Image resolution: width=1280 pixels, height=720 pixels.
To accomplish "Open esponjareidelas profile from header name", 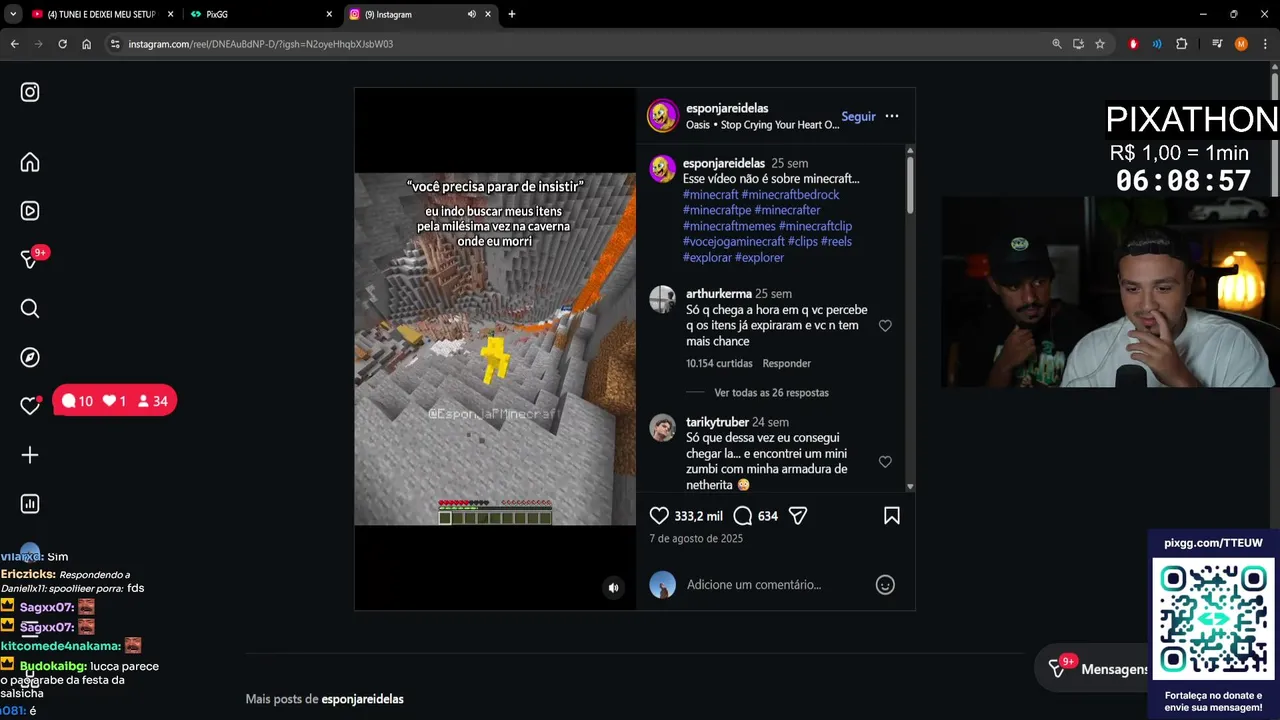I will tap(727, 108).
